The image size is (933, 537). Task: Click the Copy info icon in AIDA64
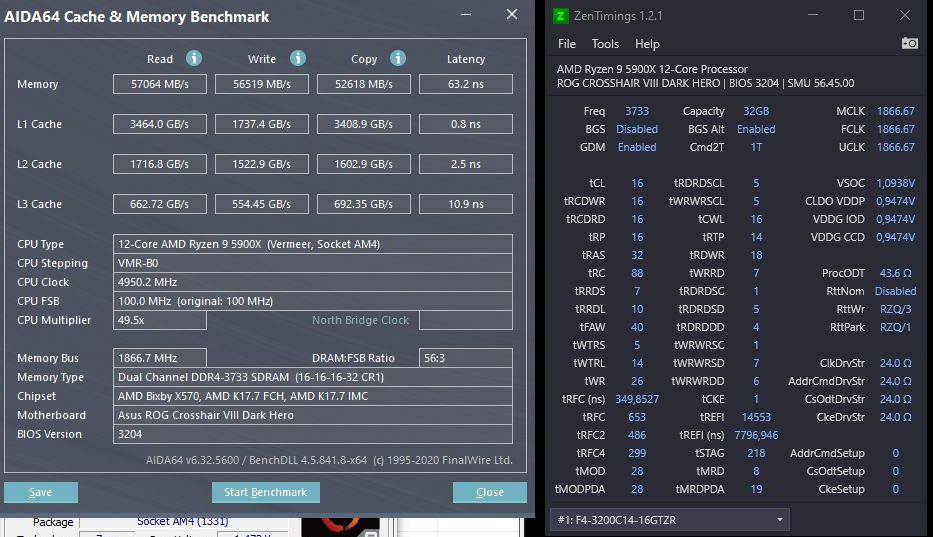coord(397,58)
